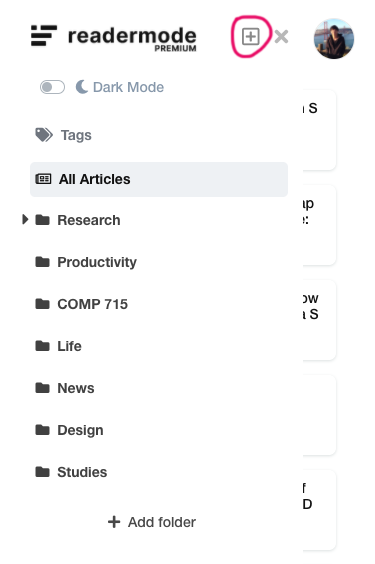The width and height of the screenshot is (375, 564).
Task: Open Tags via the tag icon
Action: [44, 135]
